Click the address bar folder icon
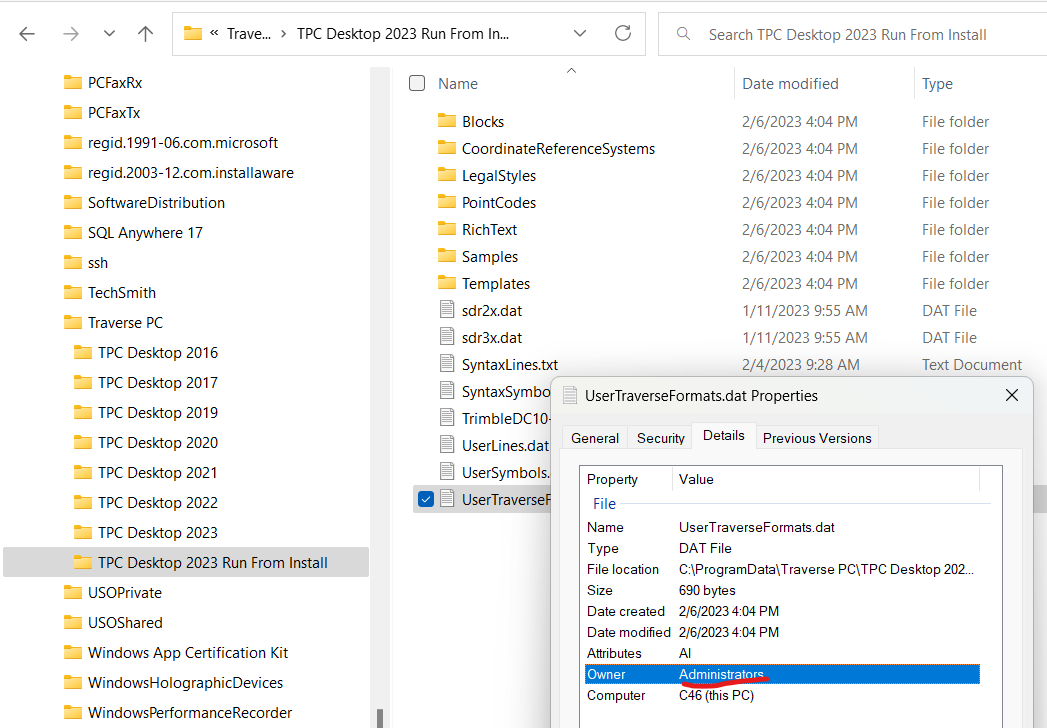Viewport: 1047px width, 728px height. click(x=193, y=33)
